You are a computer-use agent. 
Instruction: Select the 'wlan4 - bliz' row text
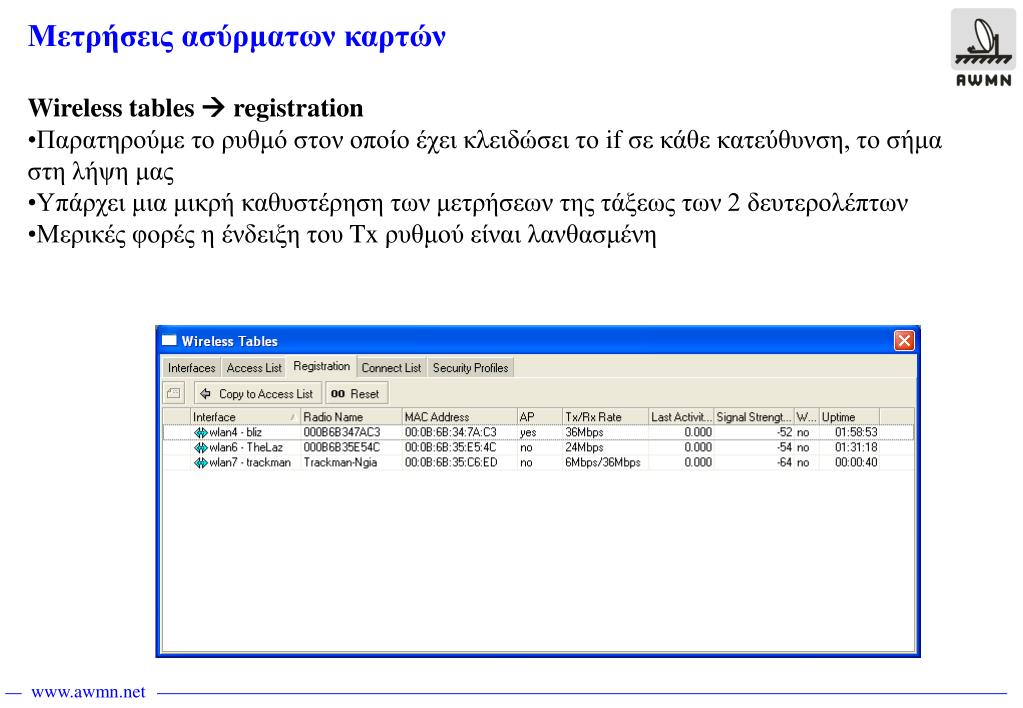236,432
